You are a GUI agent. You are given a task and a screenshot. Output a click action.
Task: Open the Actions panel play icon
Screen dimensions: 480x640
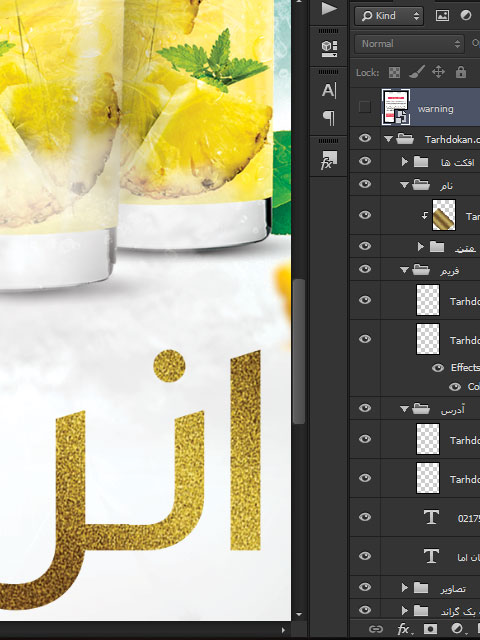click(x=329, y=9)
